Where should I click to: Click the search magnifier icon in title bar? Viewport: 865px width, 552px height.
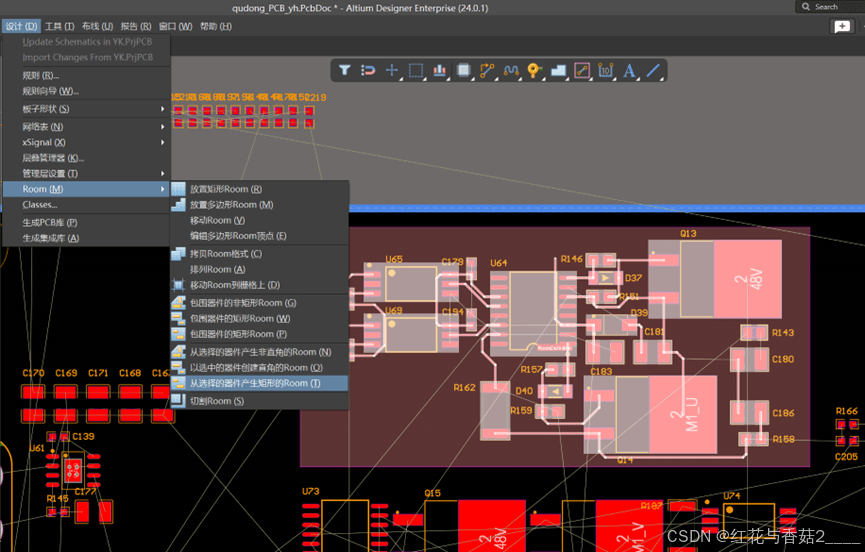[806, 7]
